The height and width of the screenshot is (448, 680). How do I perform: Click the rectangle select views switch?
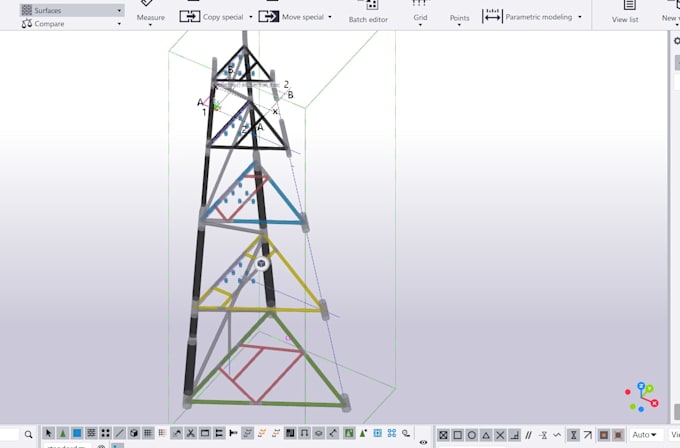point(205,433)
